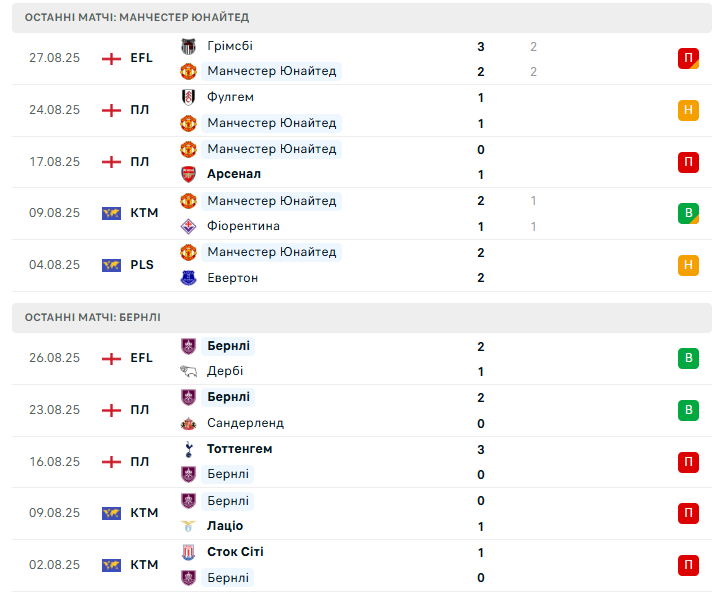Open red loss badge for Grimsby match
The width and height of the screenshot is (721, 595).
688,58
